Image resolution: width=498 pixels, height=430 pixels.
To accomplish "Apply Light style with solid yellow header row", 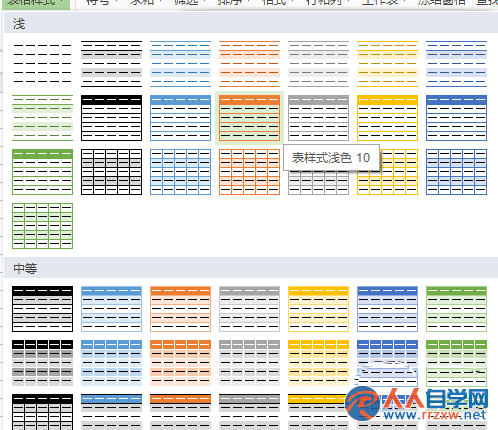I will [x=387, y=118].
